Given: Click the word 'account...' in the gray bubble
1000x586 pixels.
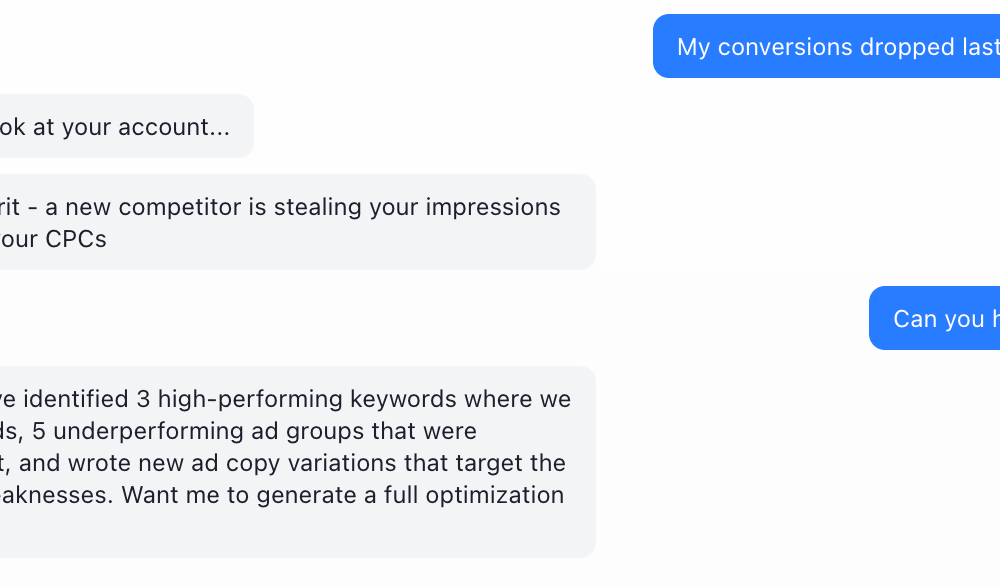Looking at the screenshot, I should pos(174,127).
